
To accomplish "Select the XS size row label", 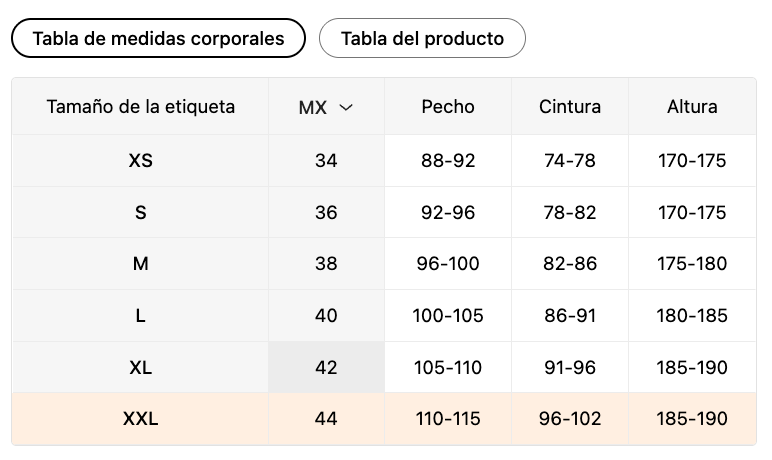I will [x=141, y=160].
